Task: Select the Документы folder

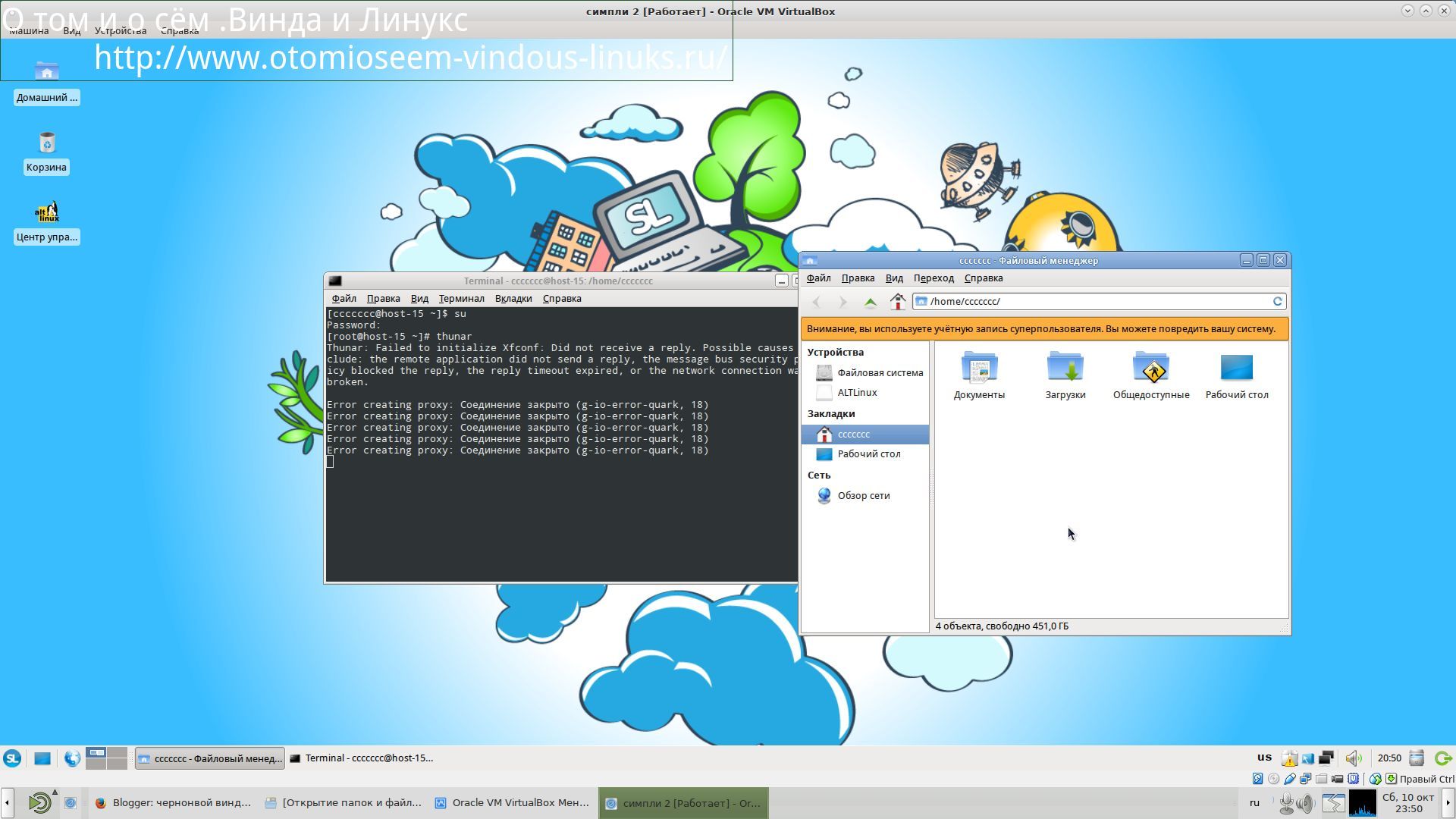Action: tap(979, 375)
